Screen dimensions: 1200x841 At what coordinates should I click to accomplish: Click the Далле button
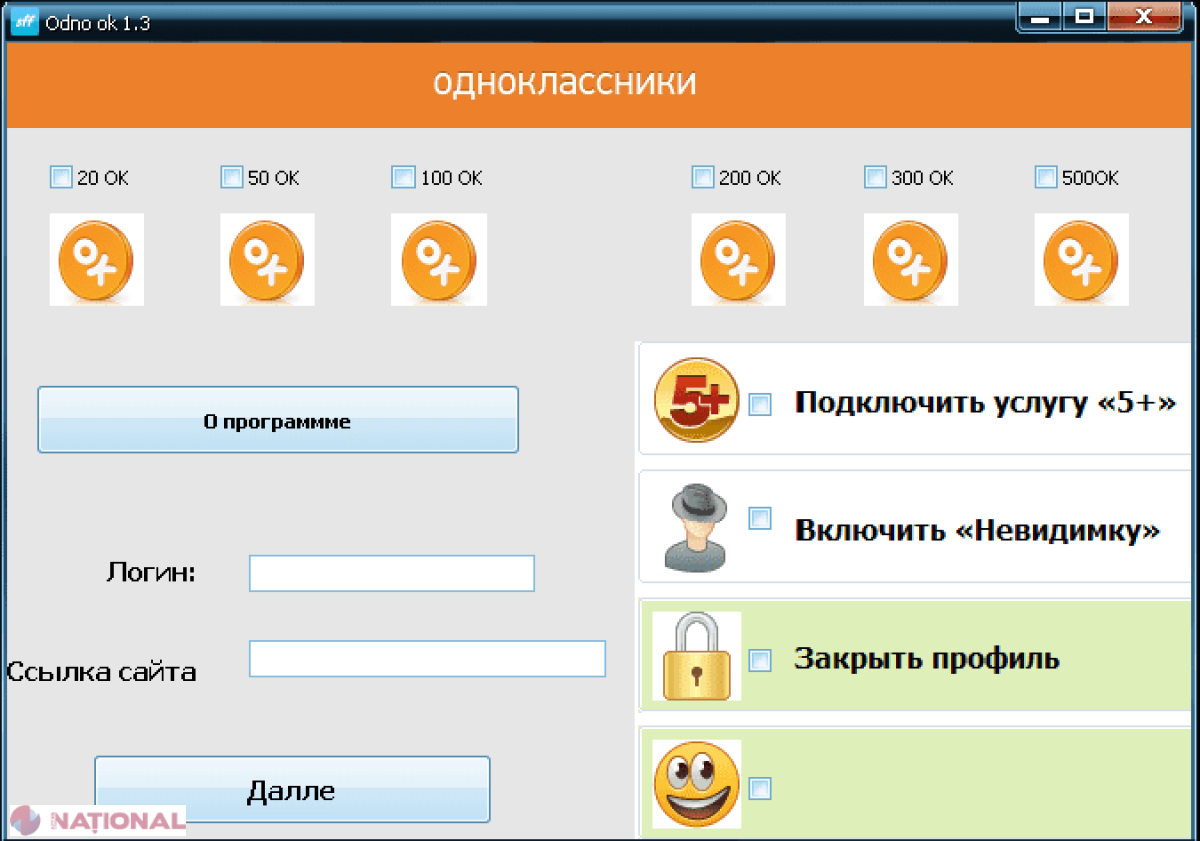coord(292,790)
